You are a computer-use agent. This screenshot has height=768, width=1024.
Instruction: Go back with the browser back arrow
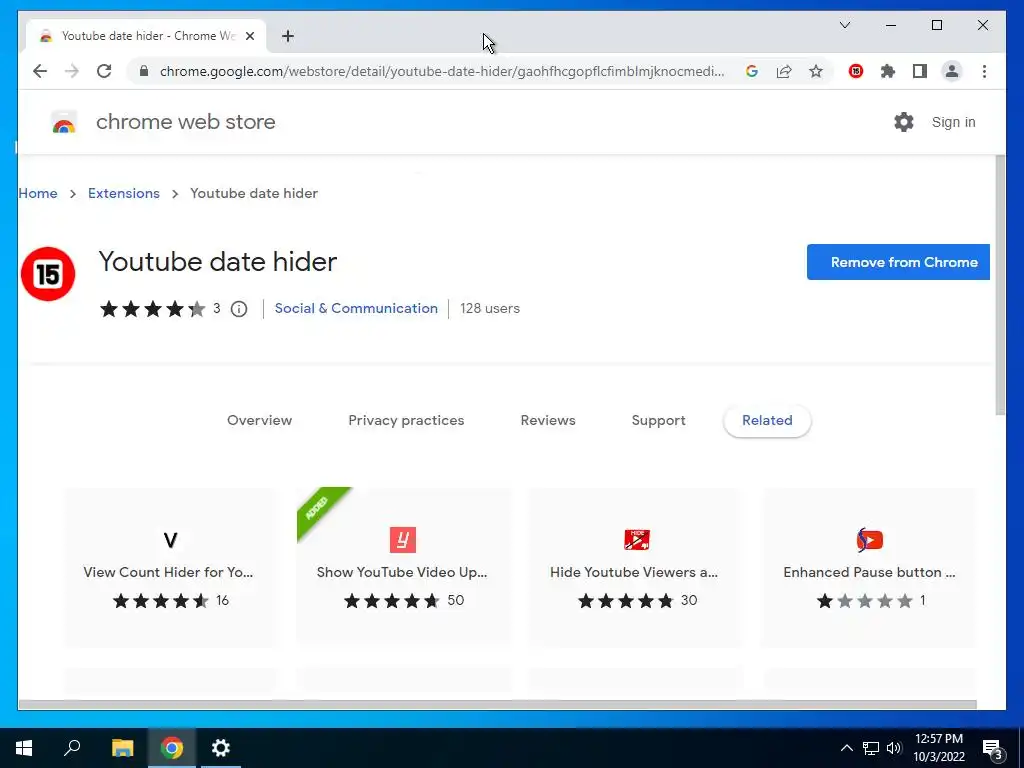[x=40, y=71]
